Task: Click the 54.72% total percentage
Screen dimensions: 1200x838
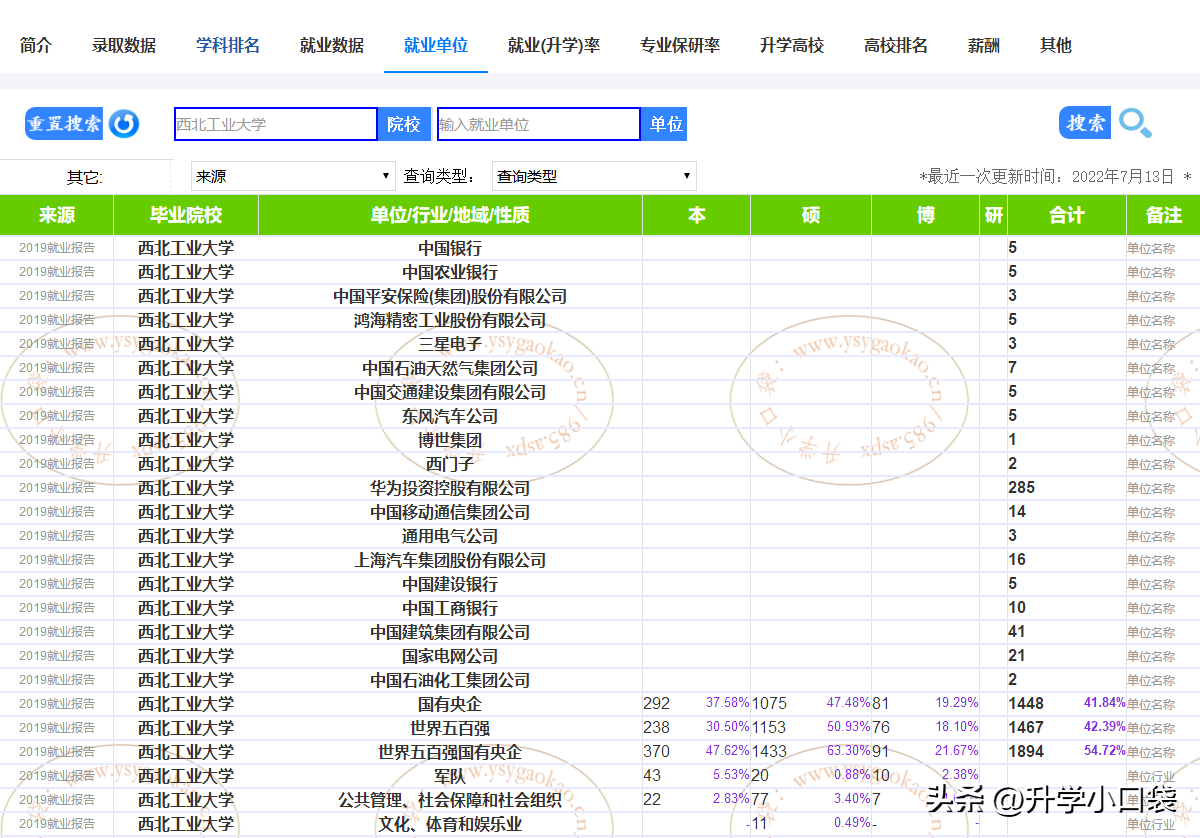Action: coord(1104,751)
